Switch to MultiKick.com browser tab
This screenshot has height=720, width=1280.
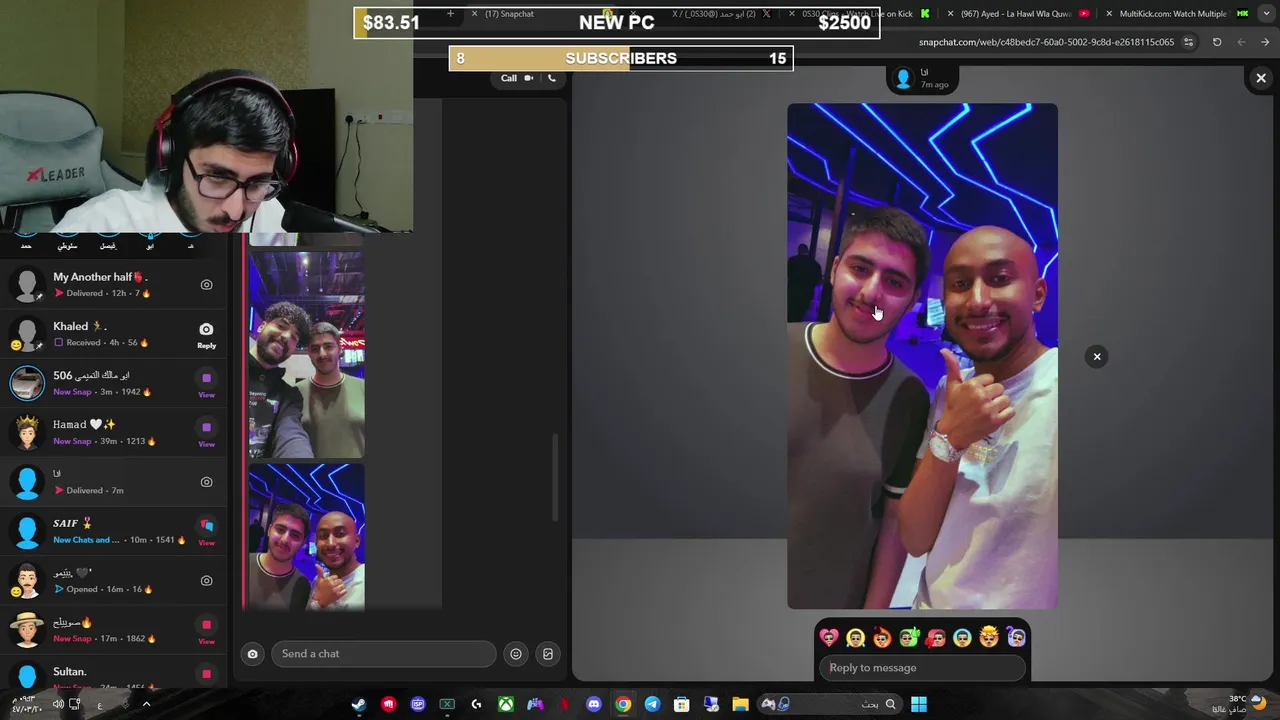tap(1173, 14)
